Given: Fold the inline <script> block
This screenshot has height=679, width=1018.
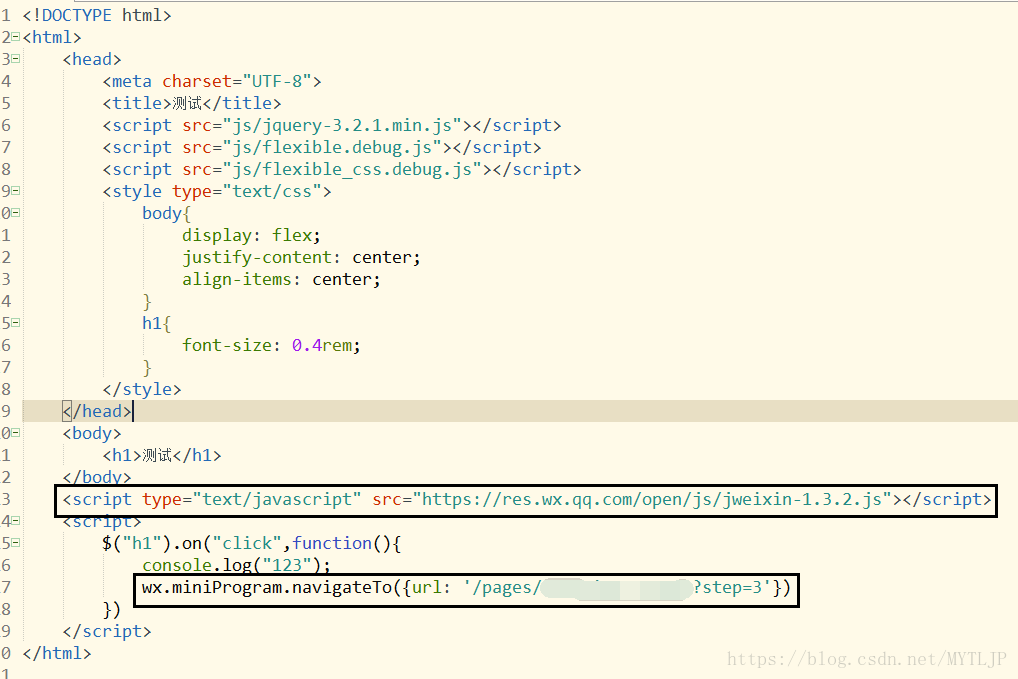Looking at the screenshot, I should click(x=16, y=521).
